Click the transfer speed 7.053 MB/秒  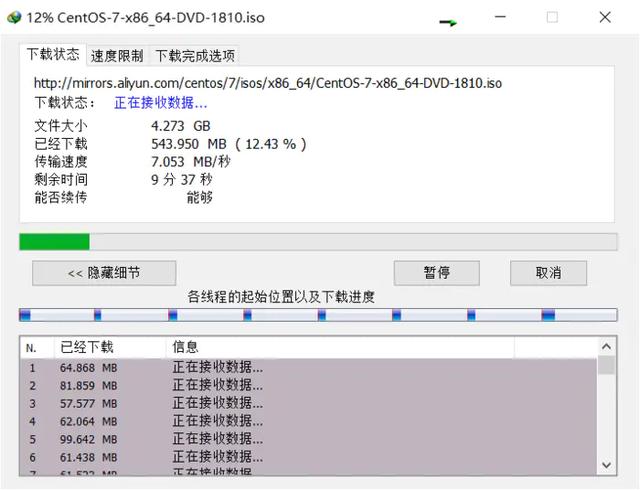point(191,162)
